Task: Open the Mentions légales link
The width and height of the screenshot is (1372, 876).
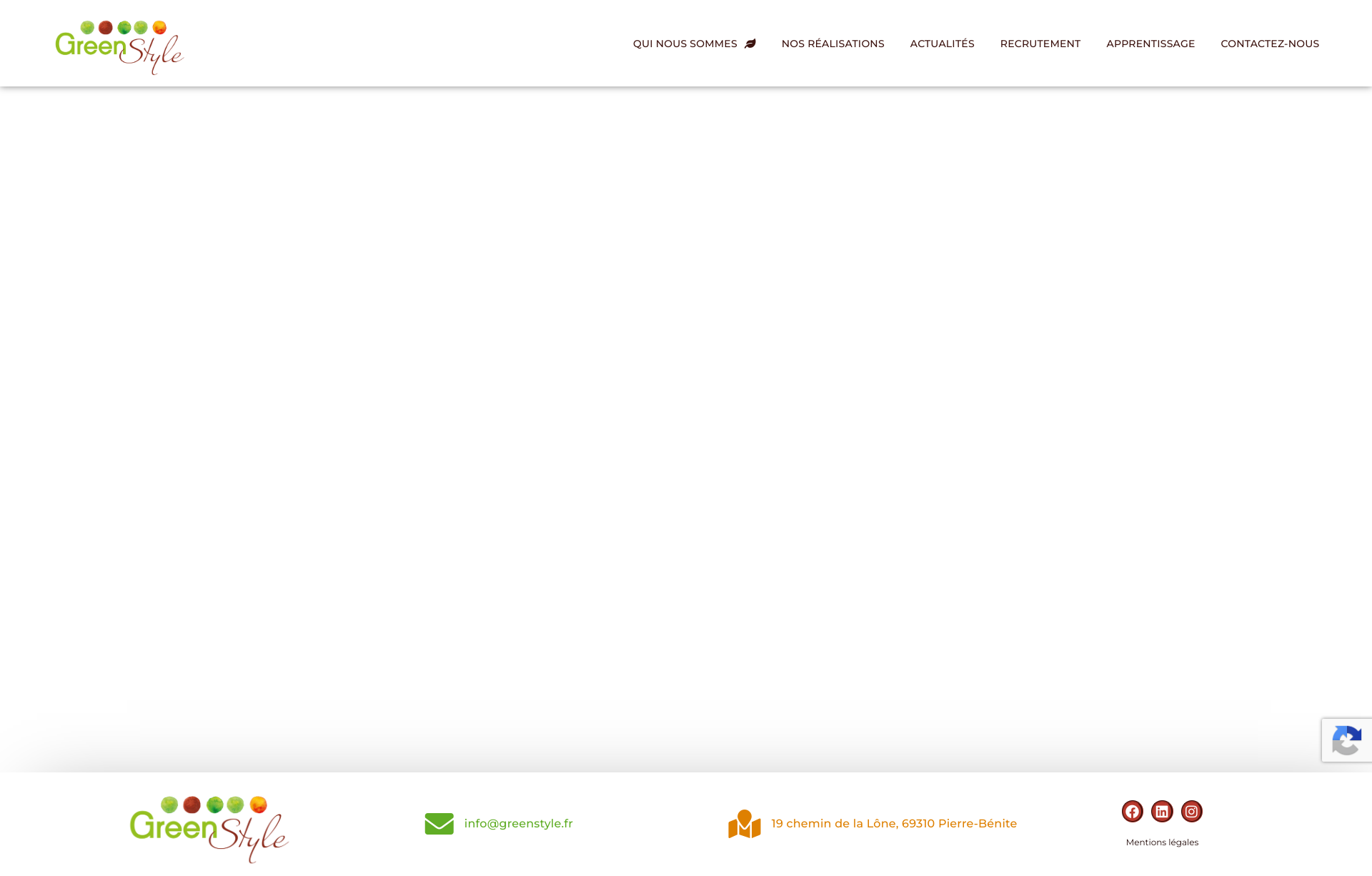Action: (1162, 842)
